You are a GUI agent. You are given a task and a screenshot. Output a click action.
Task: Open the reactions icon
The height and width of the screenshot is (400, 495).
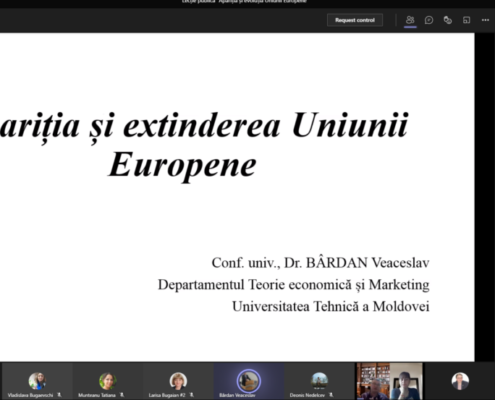coord(448,20)
